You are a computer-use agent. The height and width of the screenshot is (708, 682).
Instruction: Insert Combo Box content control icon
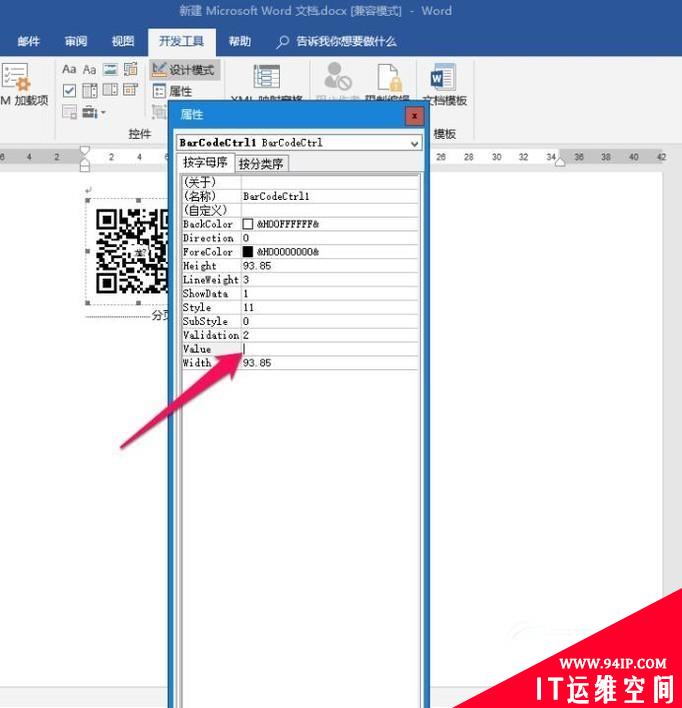[x=89, y=91]
